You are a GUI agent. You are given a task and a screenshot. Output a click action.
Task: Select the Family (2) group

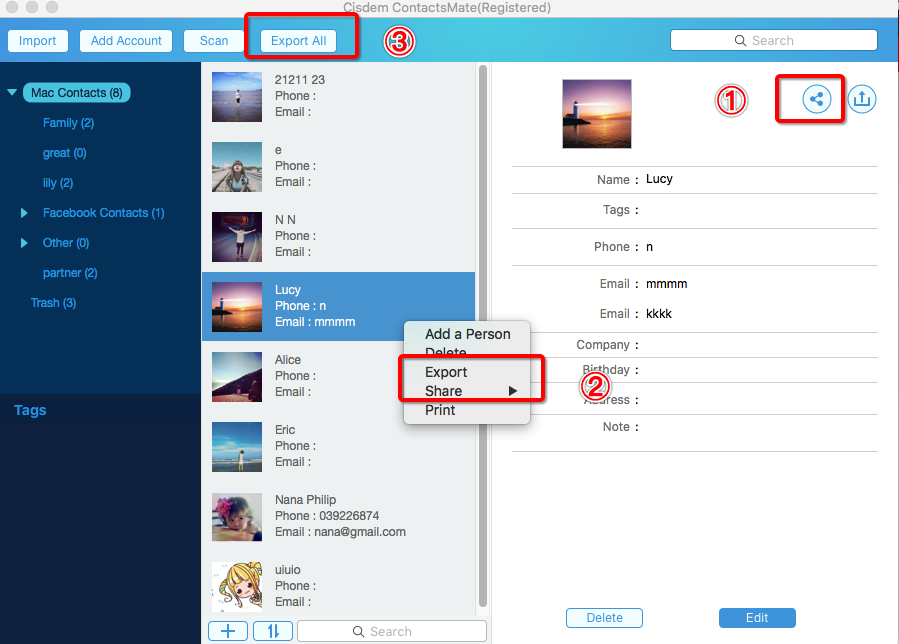[x=68, y=123]
